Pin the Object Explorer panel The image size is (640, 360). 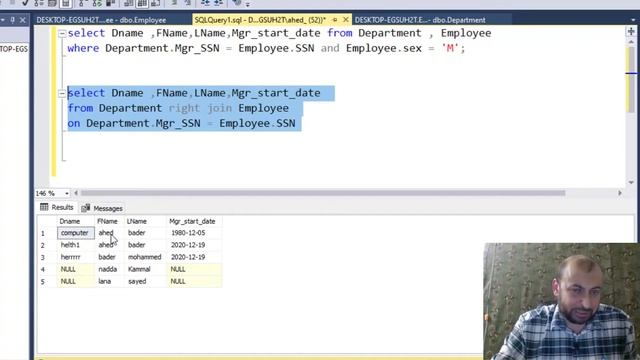tap(13, 20)
